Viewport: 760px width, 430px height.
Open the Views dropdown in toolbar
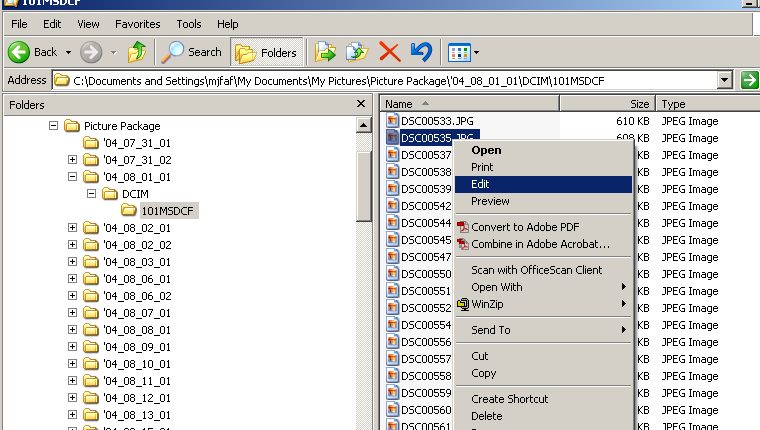[x=464, y=52]
